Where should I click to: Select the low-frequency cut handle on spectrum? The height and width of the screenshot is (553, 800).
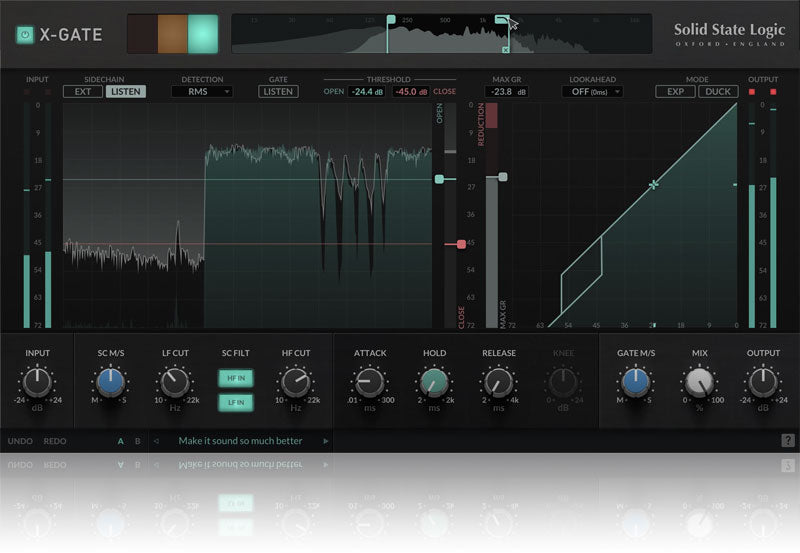point(391,20)
